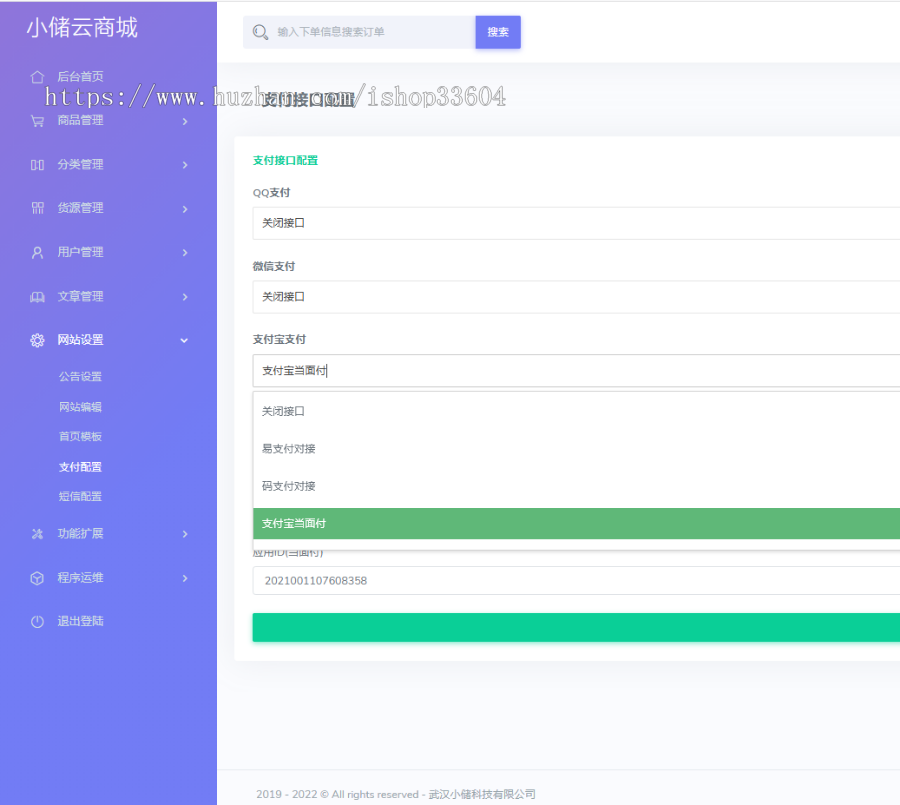Click the 搜索 search button
Screen dimensions: 900x805
click(497, 32)
